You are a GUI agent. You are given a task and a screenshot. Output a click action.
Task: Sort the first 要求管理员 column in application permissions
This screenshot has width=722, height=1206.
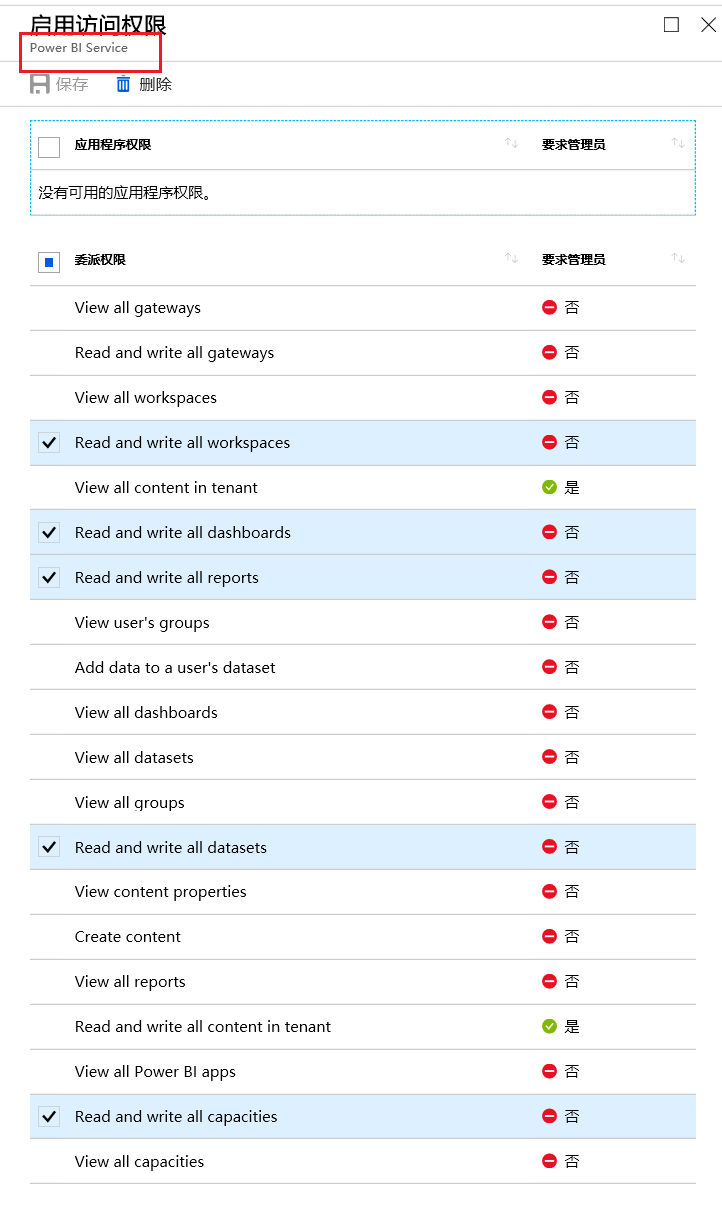(678, 144)
